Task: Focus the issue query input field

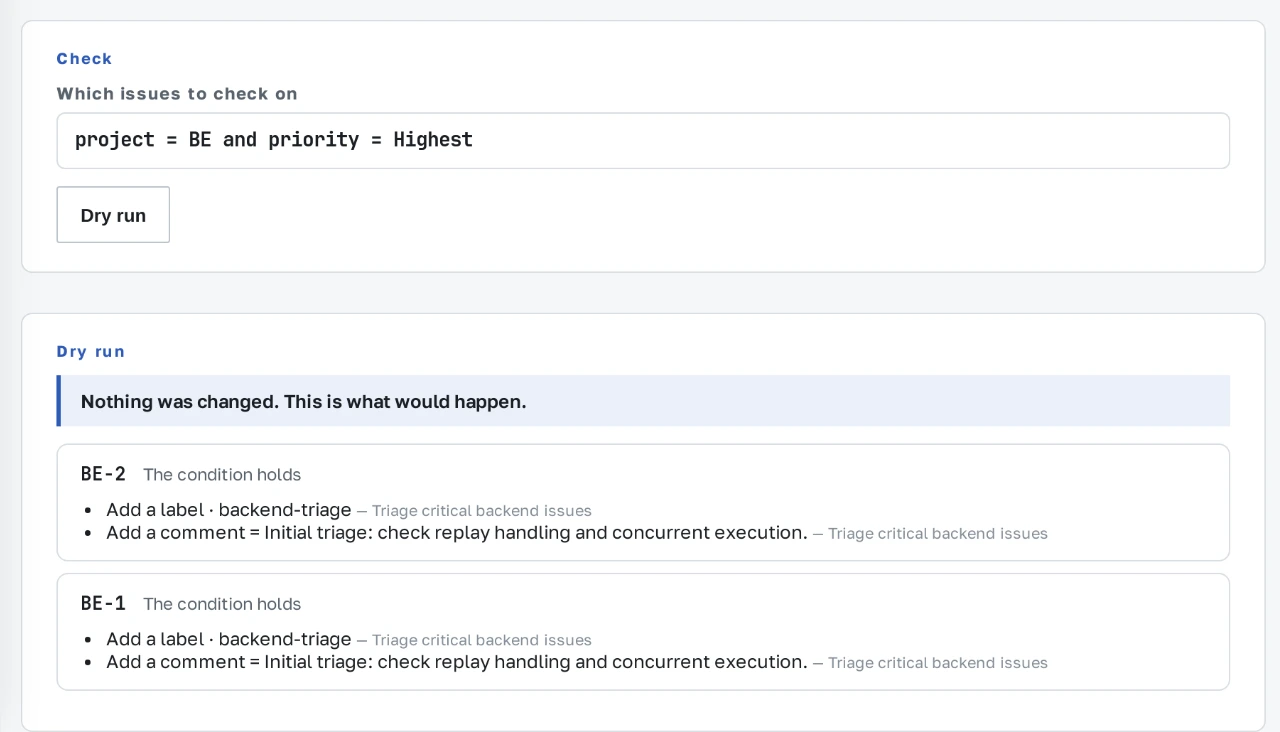Action: coord(643,141)
